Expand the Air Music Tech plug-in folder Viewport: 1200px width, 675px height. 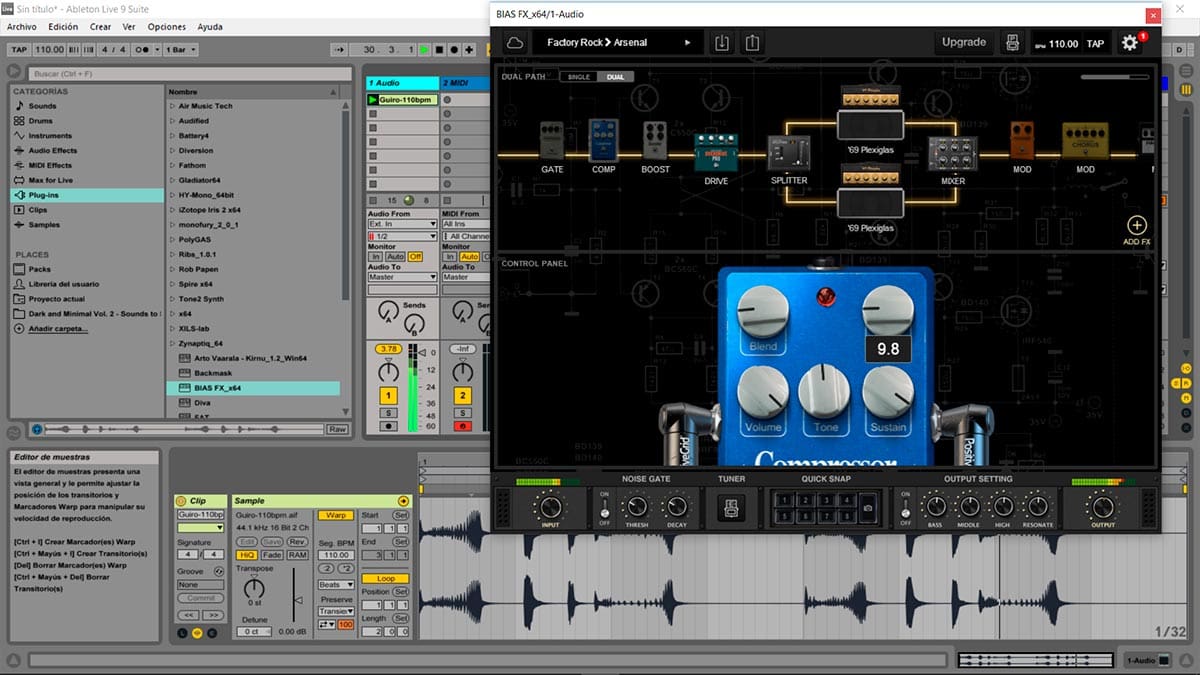[172, 106]
